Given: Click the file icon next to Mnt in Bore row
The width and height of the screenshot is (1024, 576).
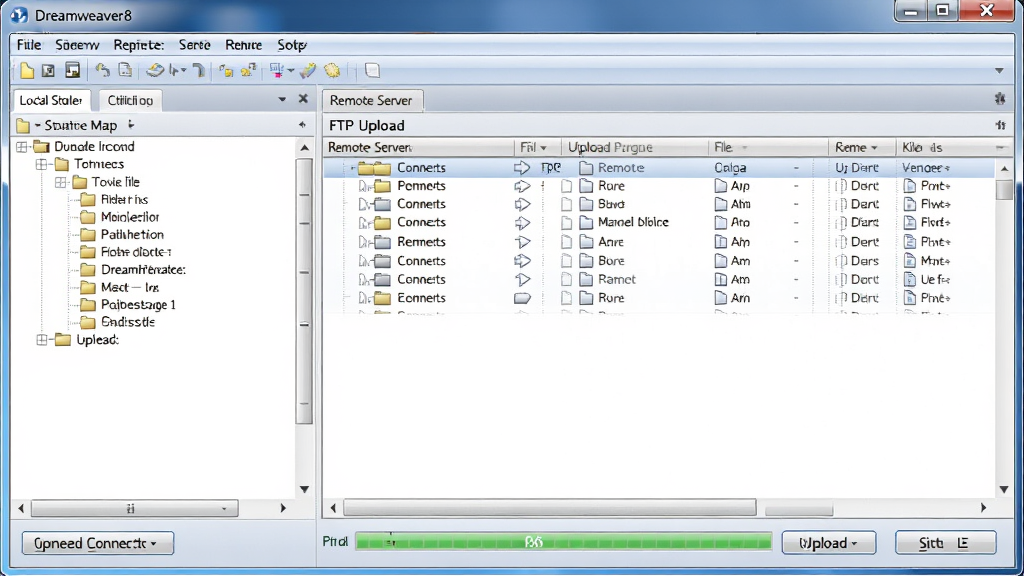Looking at the screenshot, I should 910,261.
